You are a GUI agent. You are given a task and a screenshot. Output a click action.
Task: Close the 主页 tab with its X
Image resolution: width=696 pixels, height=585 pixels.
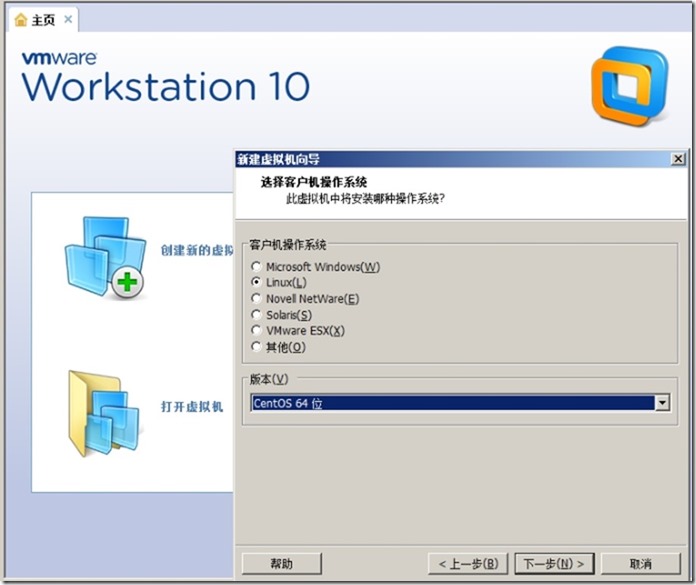[x=68, y=20]
